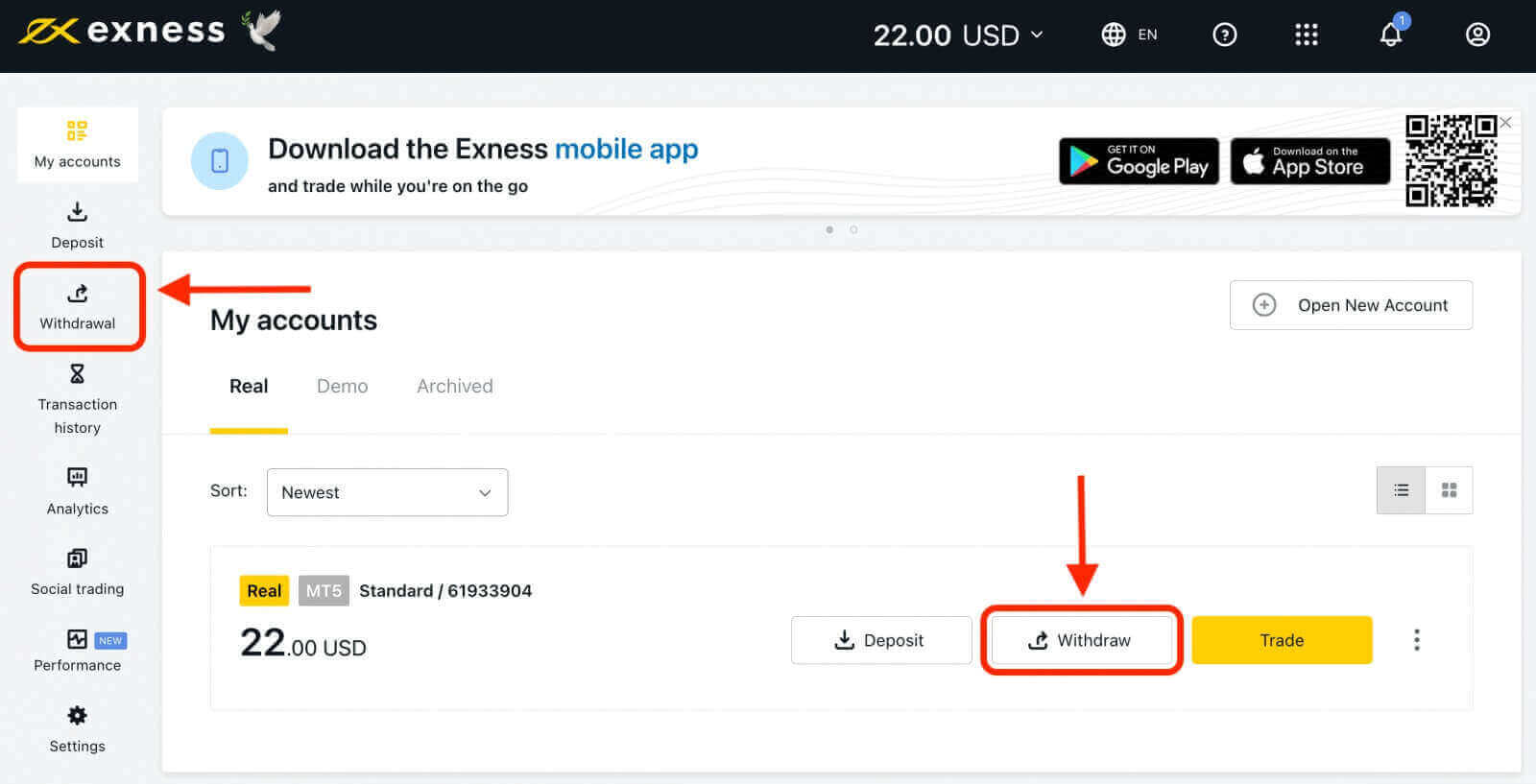Switch to the Archived accounts tab
Viewport: 1536px width, 784px height.
pos(454,386)
